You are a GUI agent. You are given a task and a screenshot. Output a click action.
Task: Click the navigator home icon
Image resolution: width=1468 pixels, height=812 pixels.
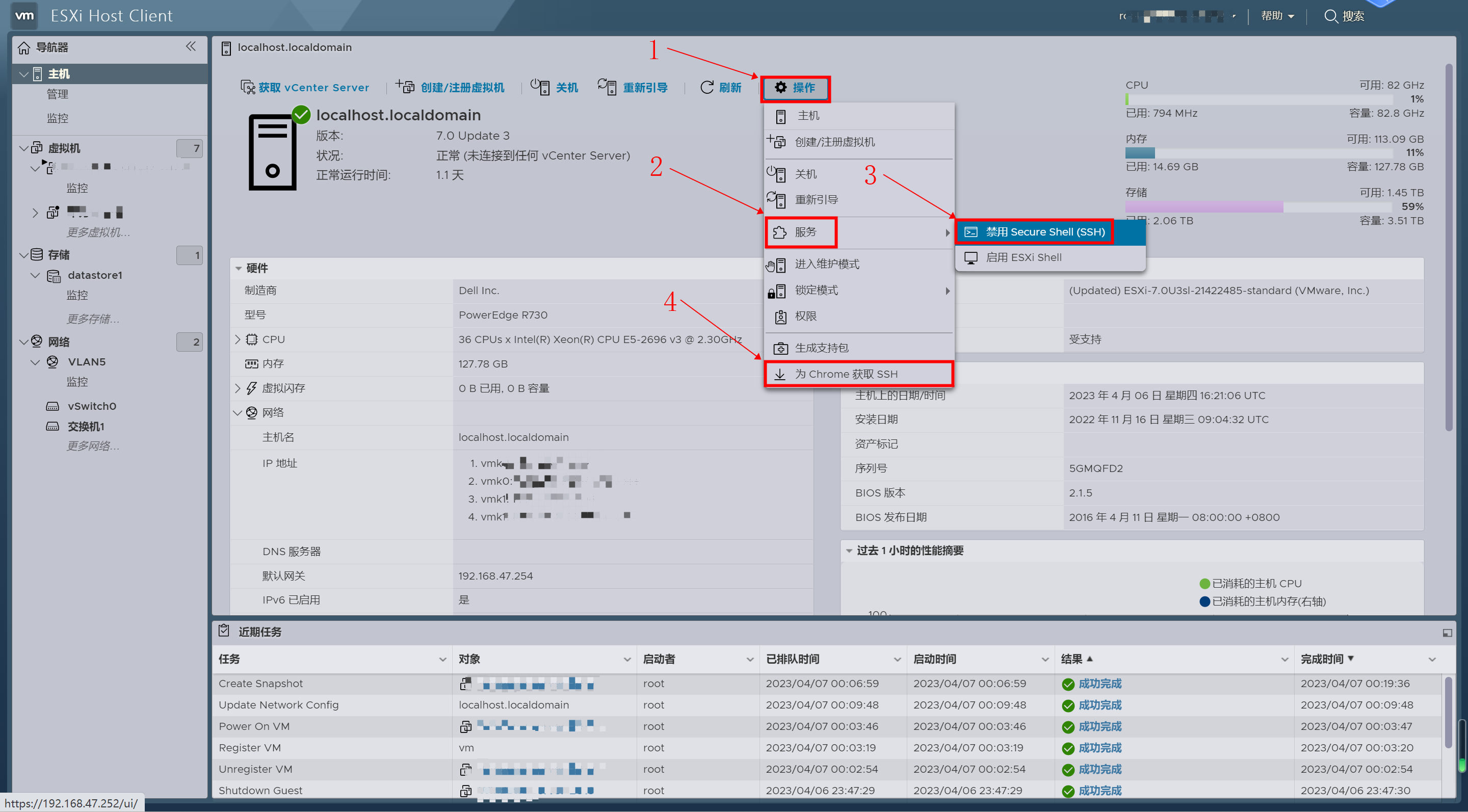pyautogui.click(x=24, y=48)
